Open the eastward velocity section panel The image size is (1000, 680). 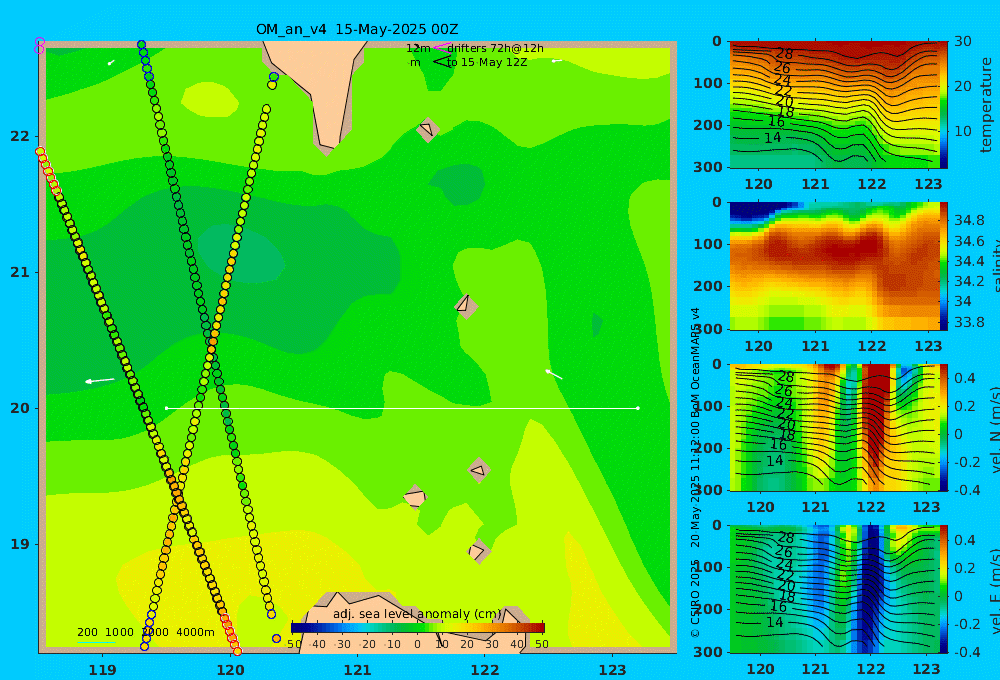click(x=834, y=589)
